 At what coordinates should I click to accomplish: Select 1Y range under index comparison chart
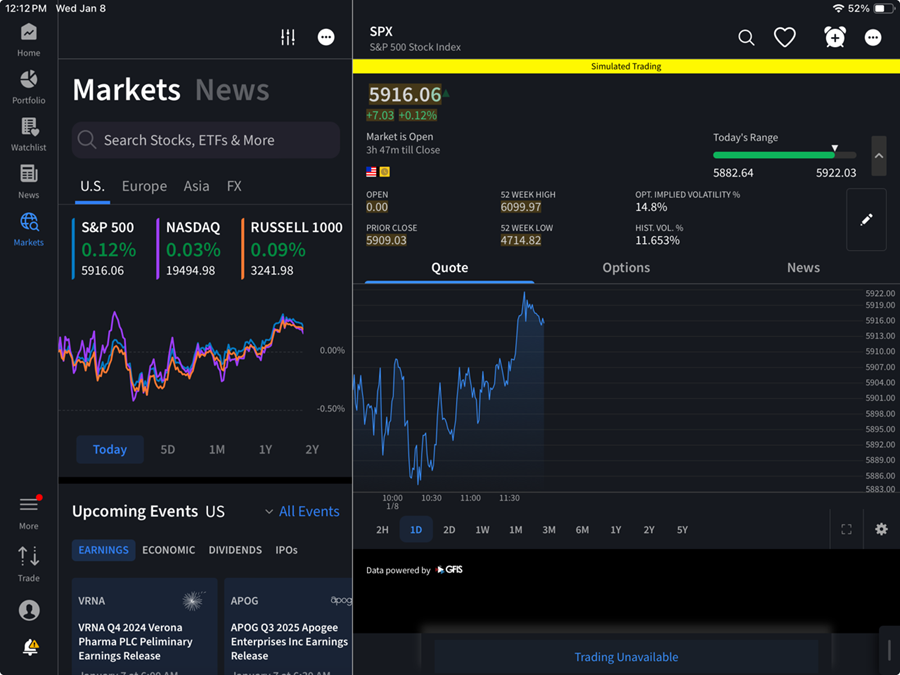265,449
